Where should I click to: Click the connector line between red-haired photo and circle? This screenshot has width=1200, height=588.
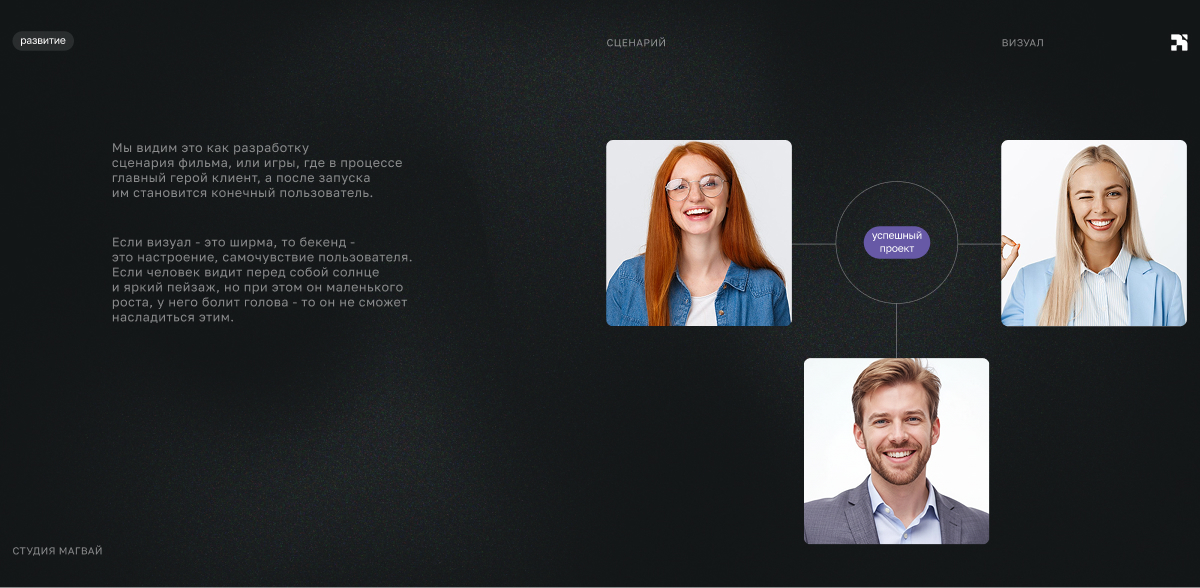[813, 243]
